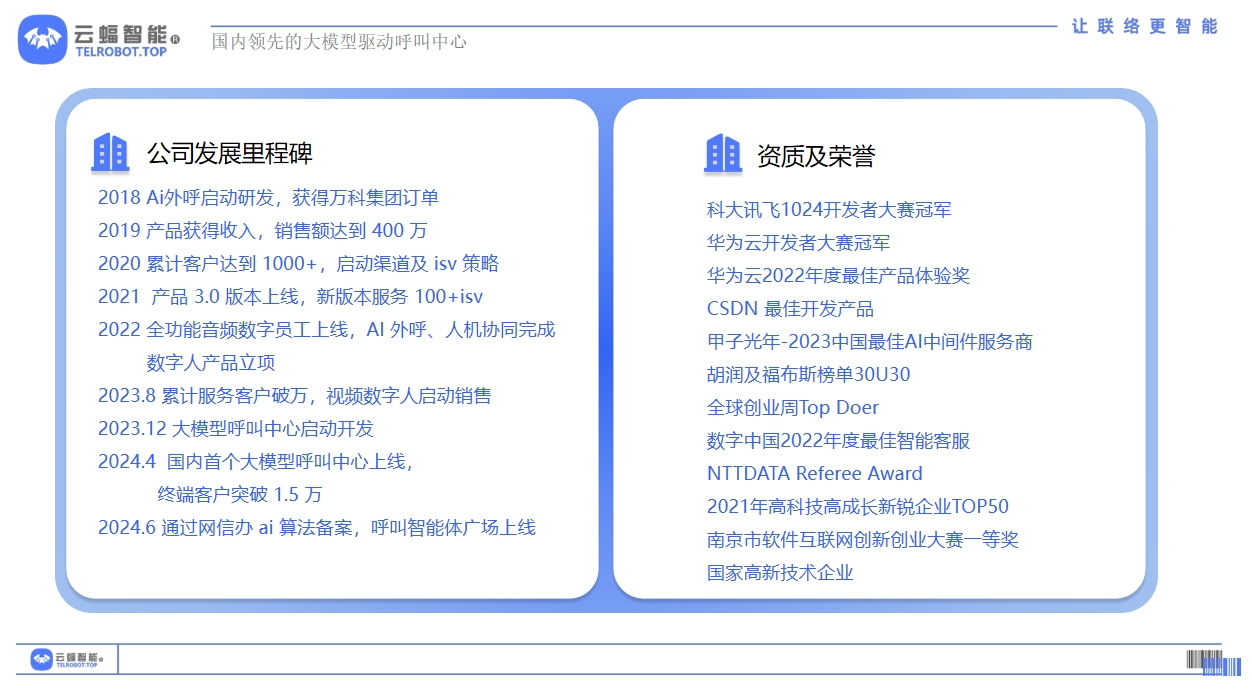This screenshot has height=690, width=1252.
Task: Click 全球创业周Top Doer
Action: click(x=793, y=407)
